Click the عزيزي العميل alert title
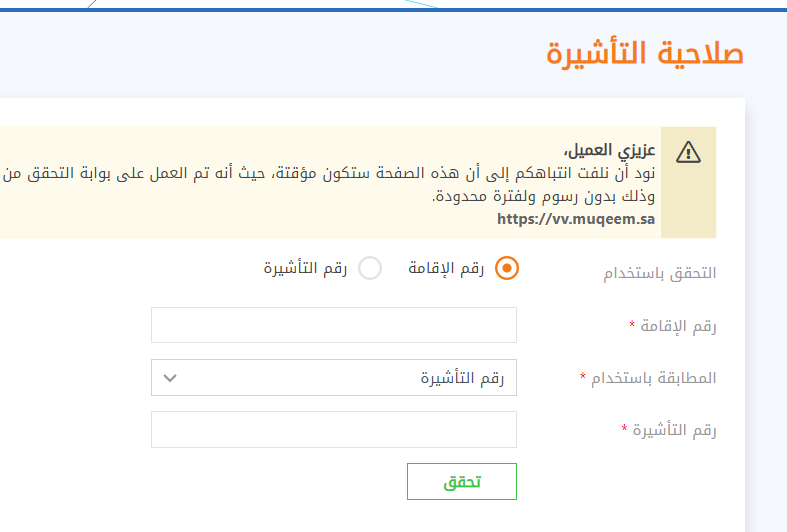 click(610, 150)
